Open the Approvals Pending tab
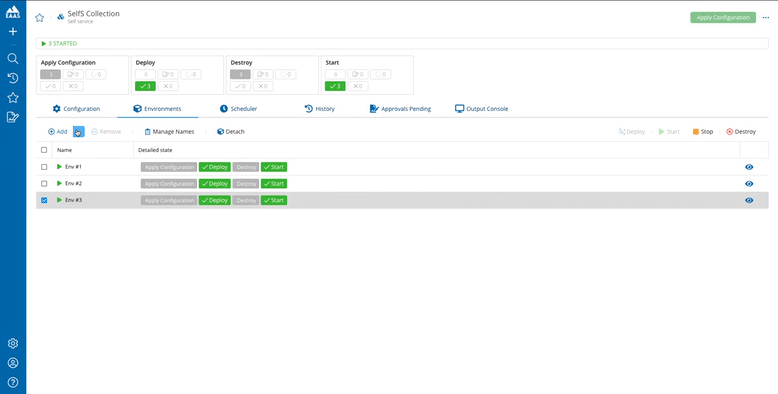The width and height of the screenshot is (778, 394). tap(400, 109)
